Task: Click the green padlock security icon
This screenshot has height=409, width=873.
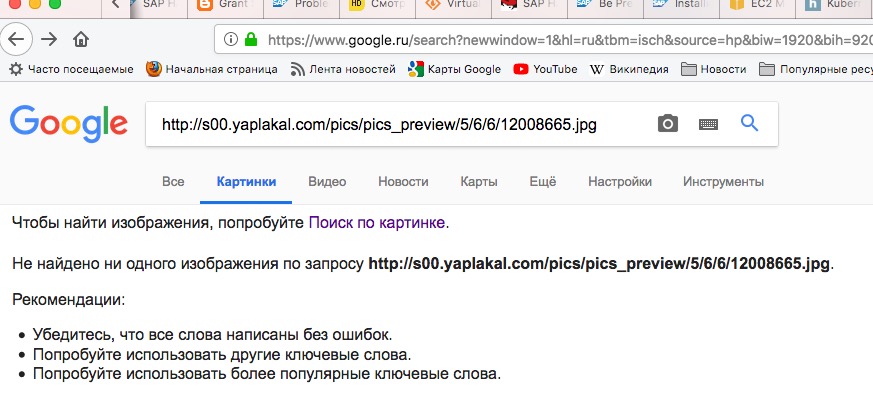Action: (252, 39)
